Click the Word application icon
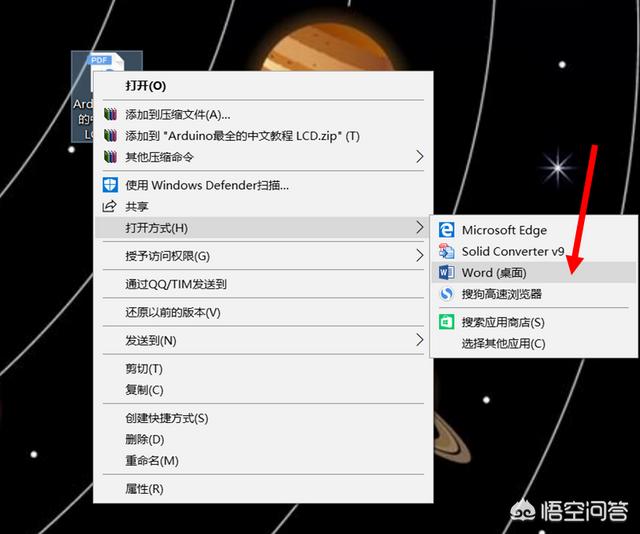This screenshot has width=640, height=534. coord(446,272)
